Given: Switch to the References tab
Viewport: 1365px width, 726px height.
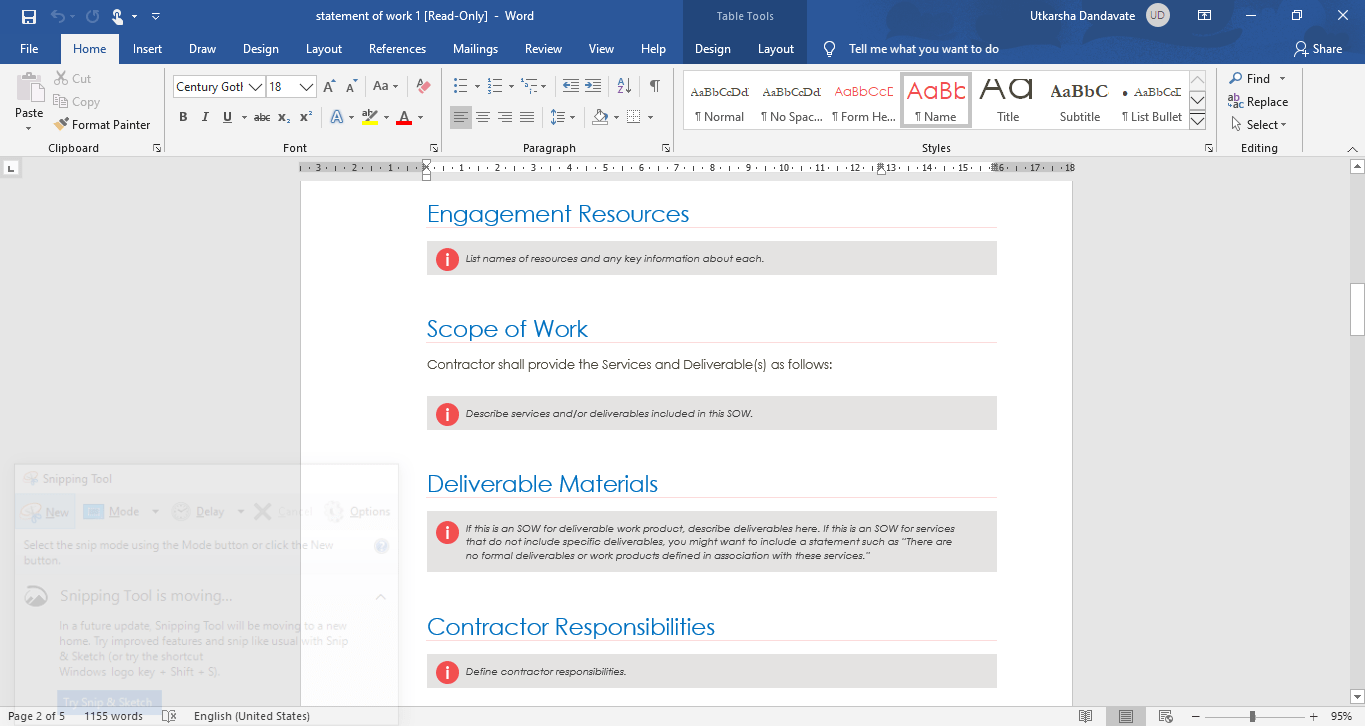Looking at the screenshot, I should pos(397,49).
